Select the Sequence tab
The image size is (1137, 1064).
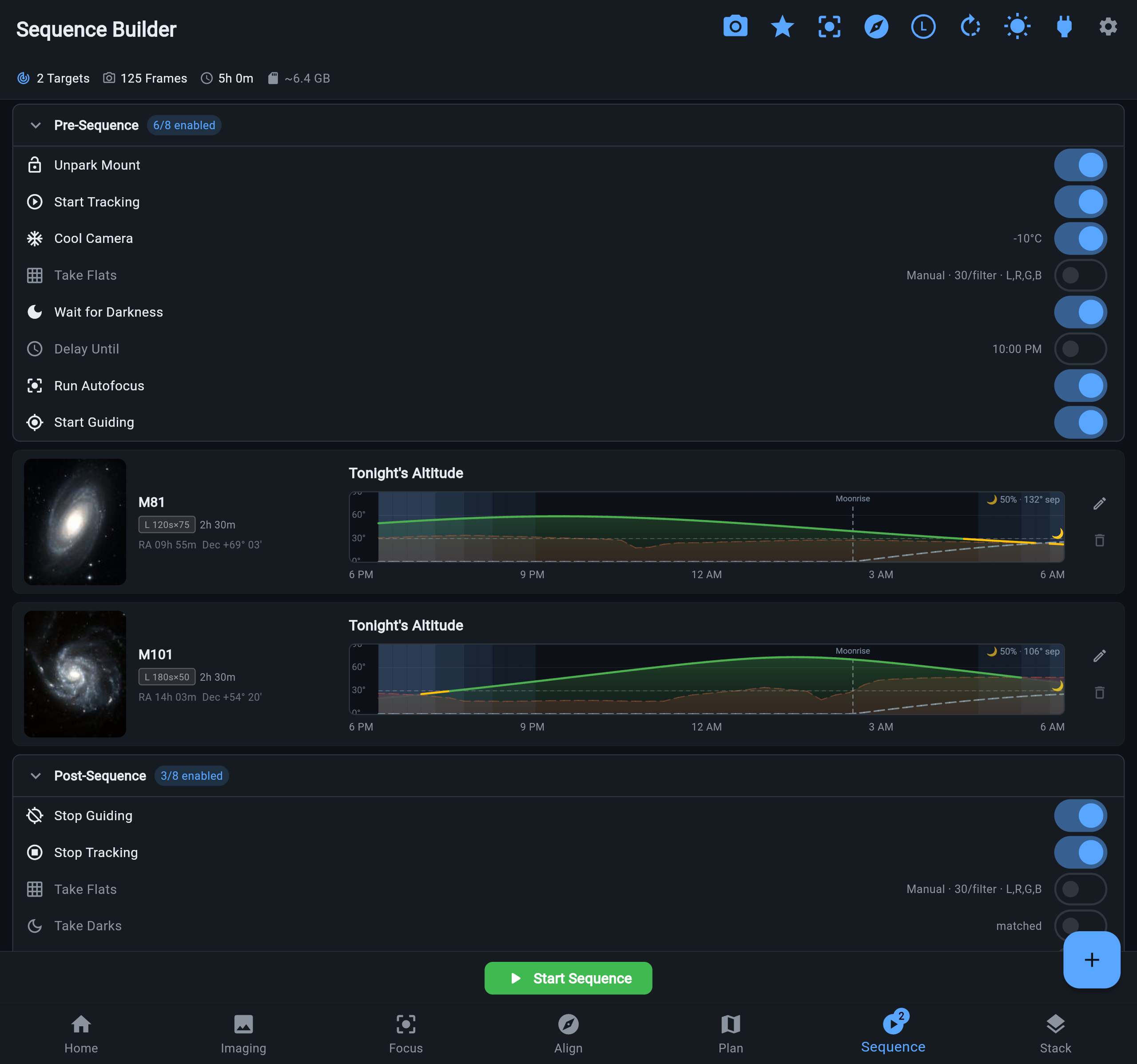[893, 1032]
